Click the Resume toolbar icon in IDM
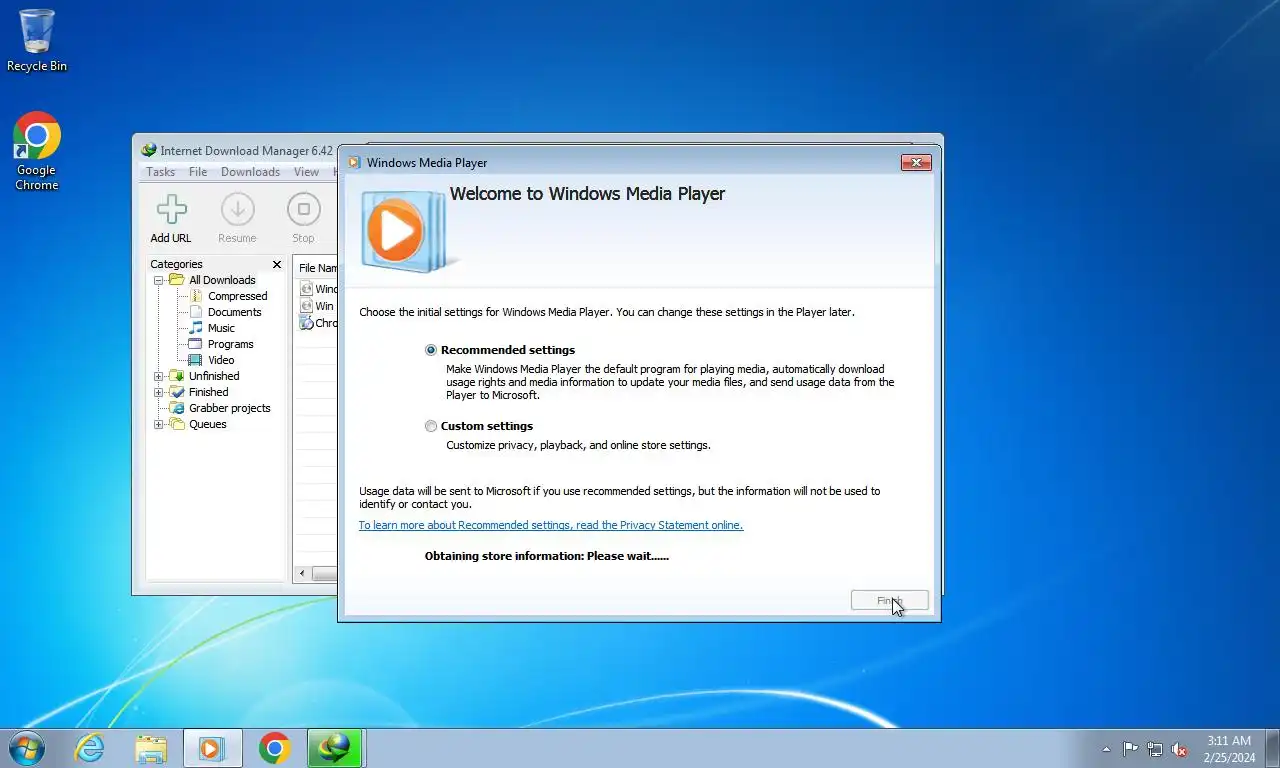 [237, 219]
